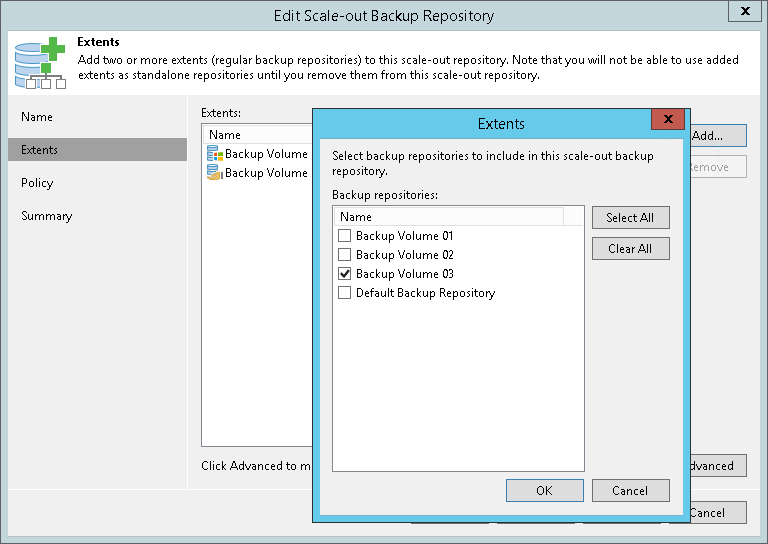Check the Backup Volume 01 checkbox
This screenshot has height=544, width=768.
[x=345, y=236]
